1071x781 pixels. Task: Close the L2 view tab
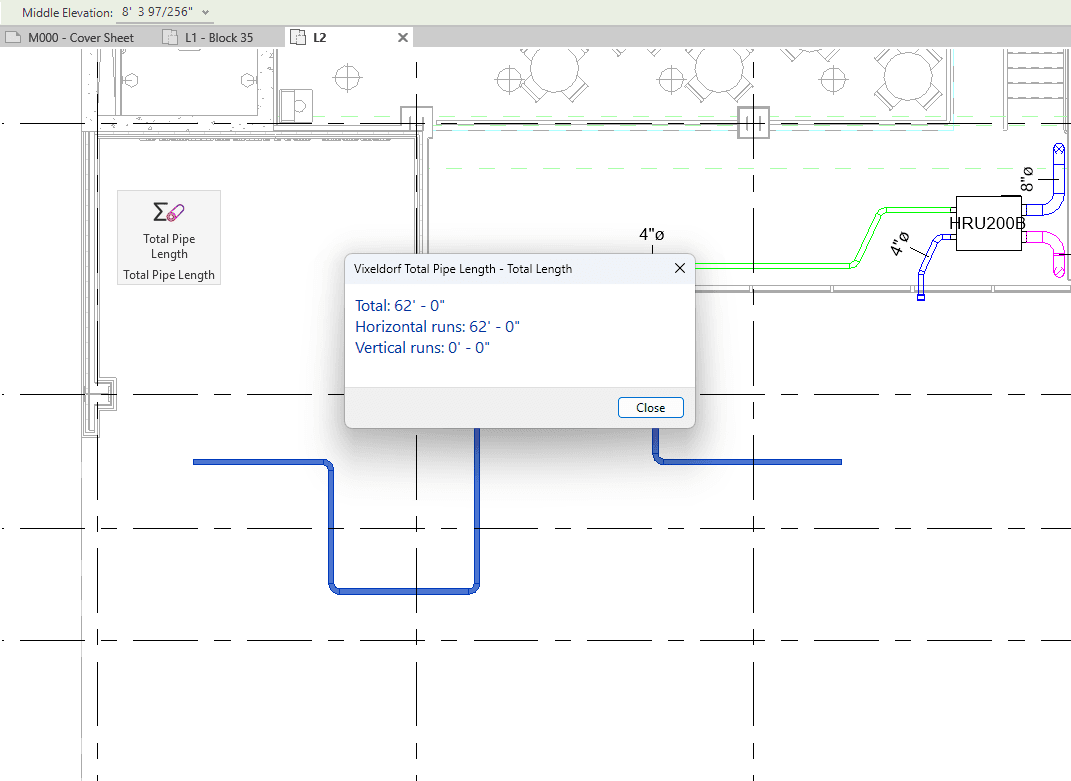click(403, 38)
